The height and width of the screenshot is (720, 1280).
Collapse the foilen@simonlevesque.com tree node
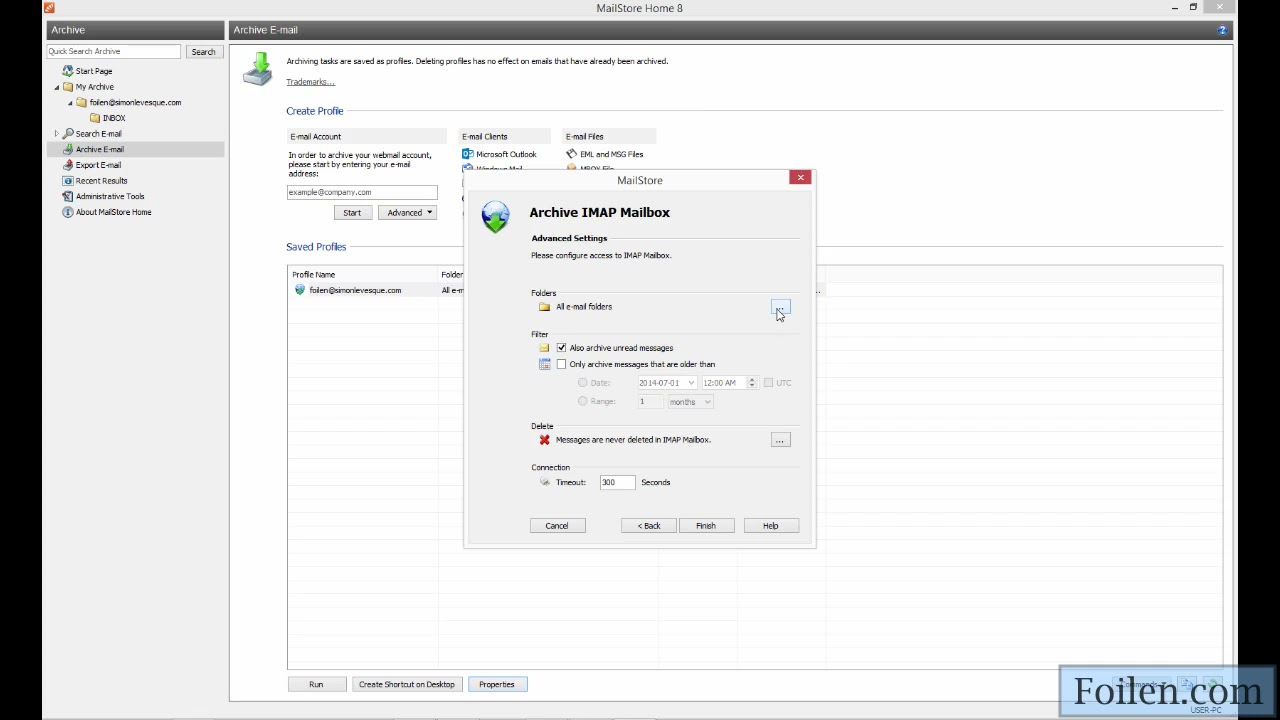(x=70, y=103)
